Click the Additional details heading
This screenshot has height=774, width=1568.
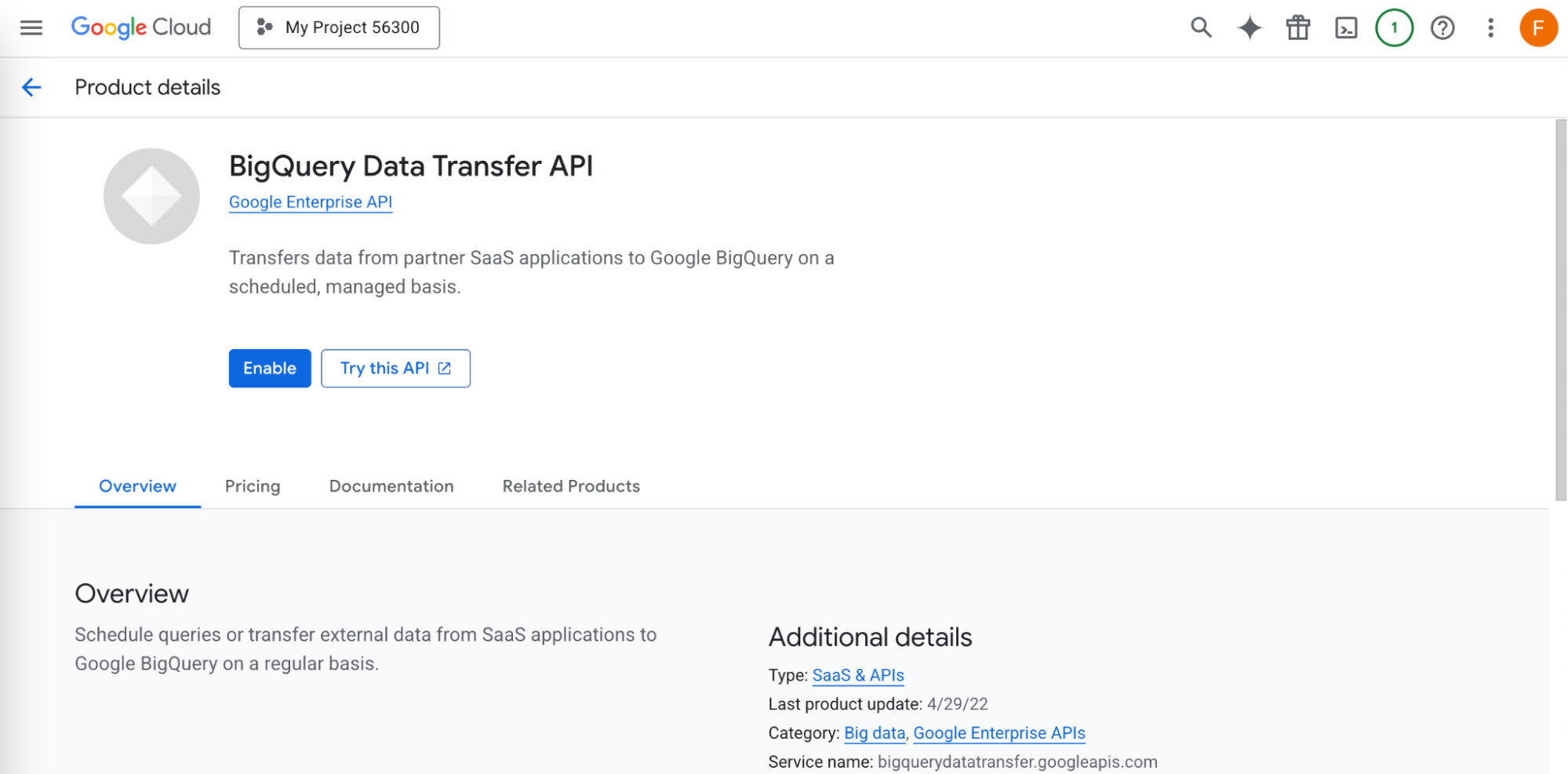coord(870,637)
